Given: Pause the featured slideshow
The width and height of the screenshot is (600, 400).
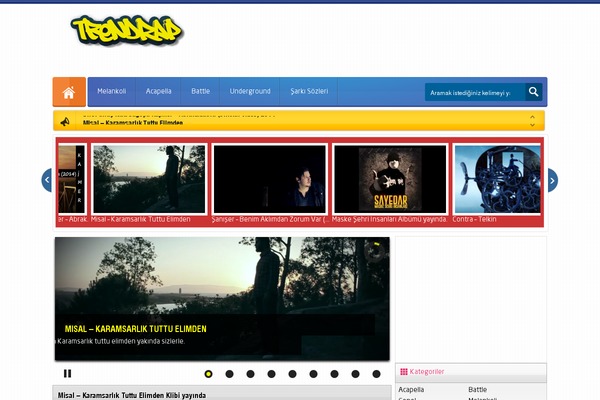Looking at the screenshot, I should [68, 374].
